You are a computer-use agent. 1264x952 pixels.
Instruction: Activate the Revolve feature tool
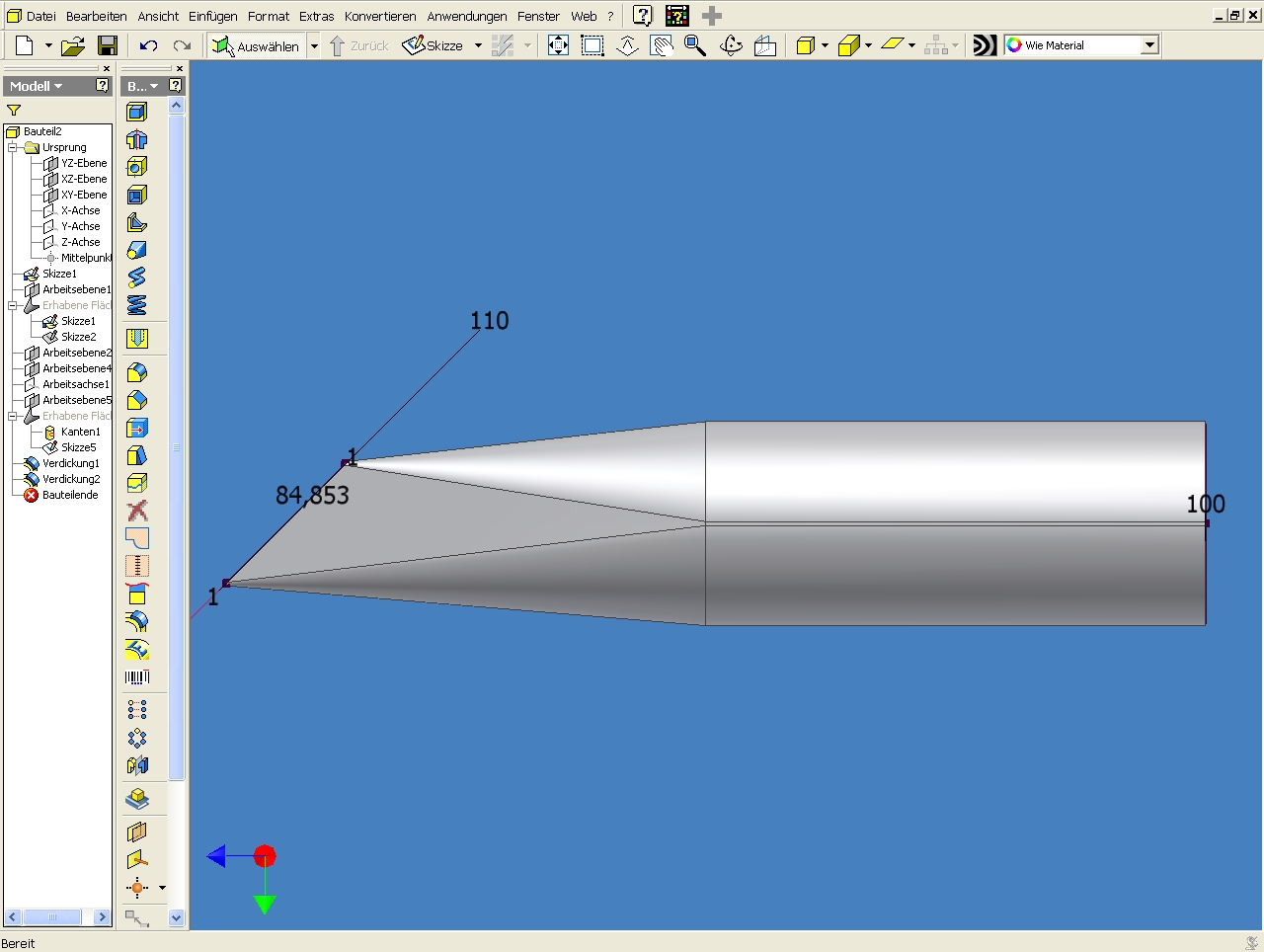coord(137,139)
